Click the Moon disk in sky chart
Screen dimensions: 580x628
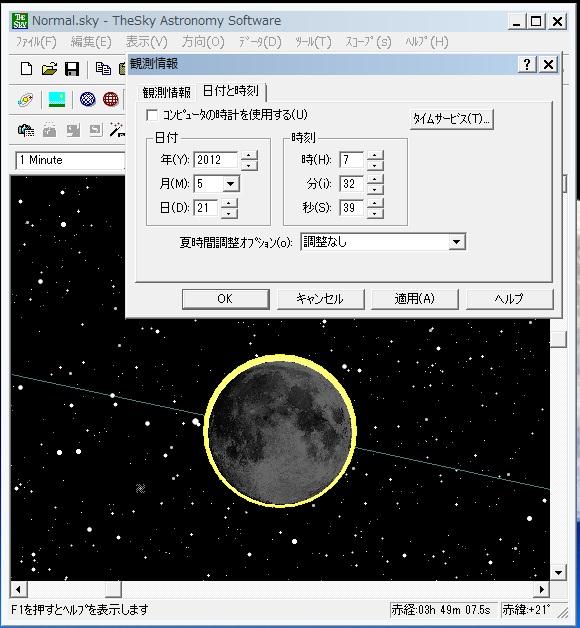coord(280,431)
